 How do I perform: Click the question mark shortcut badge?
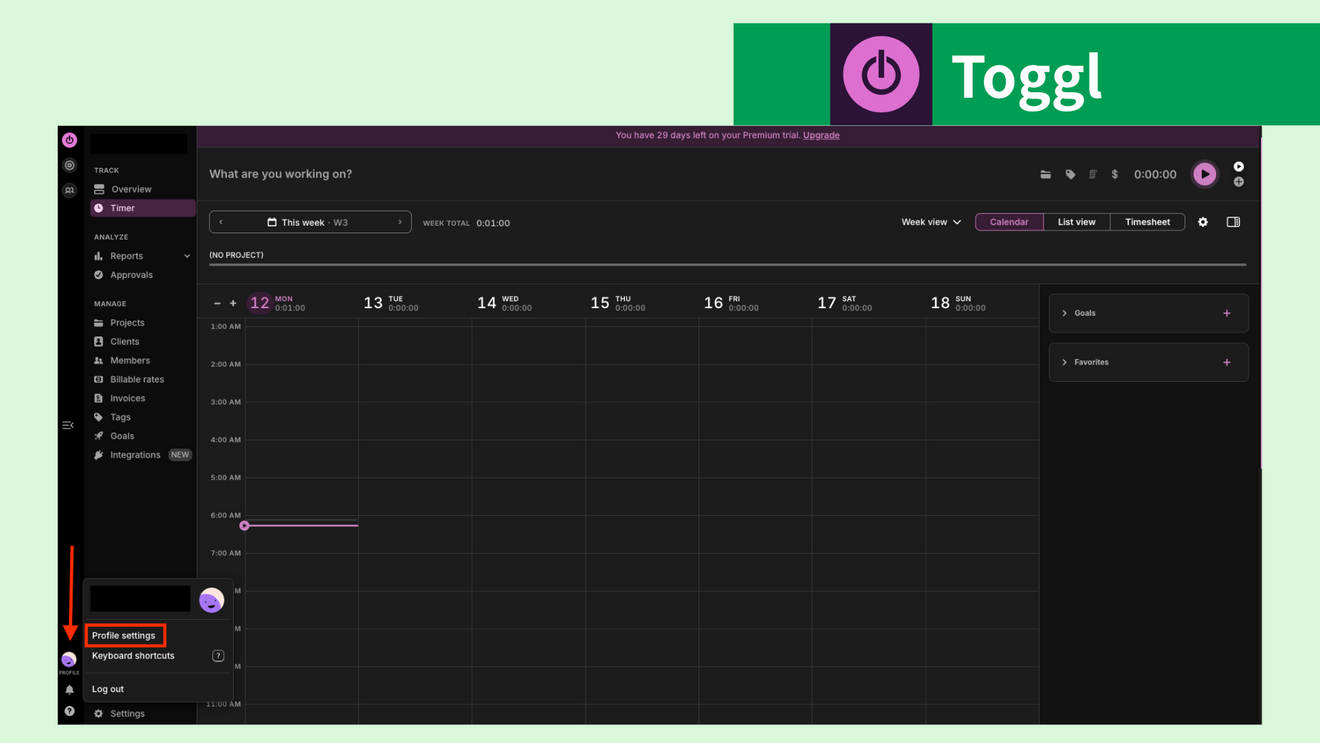218,656
